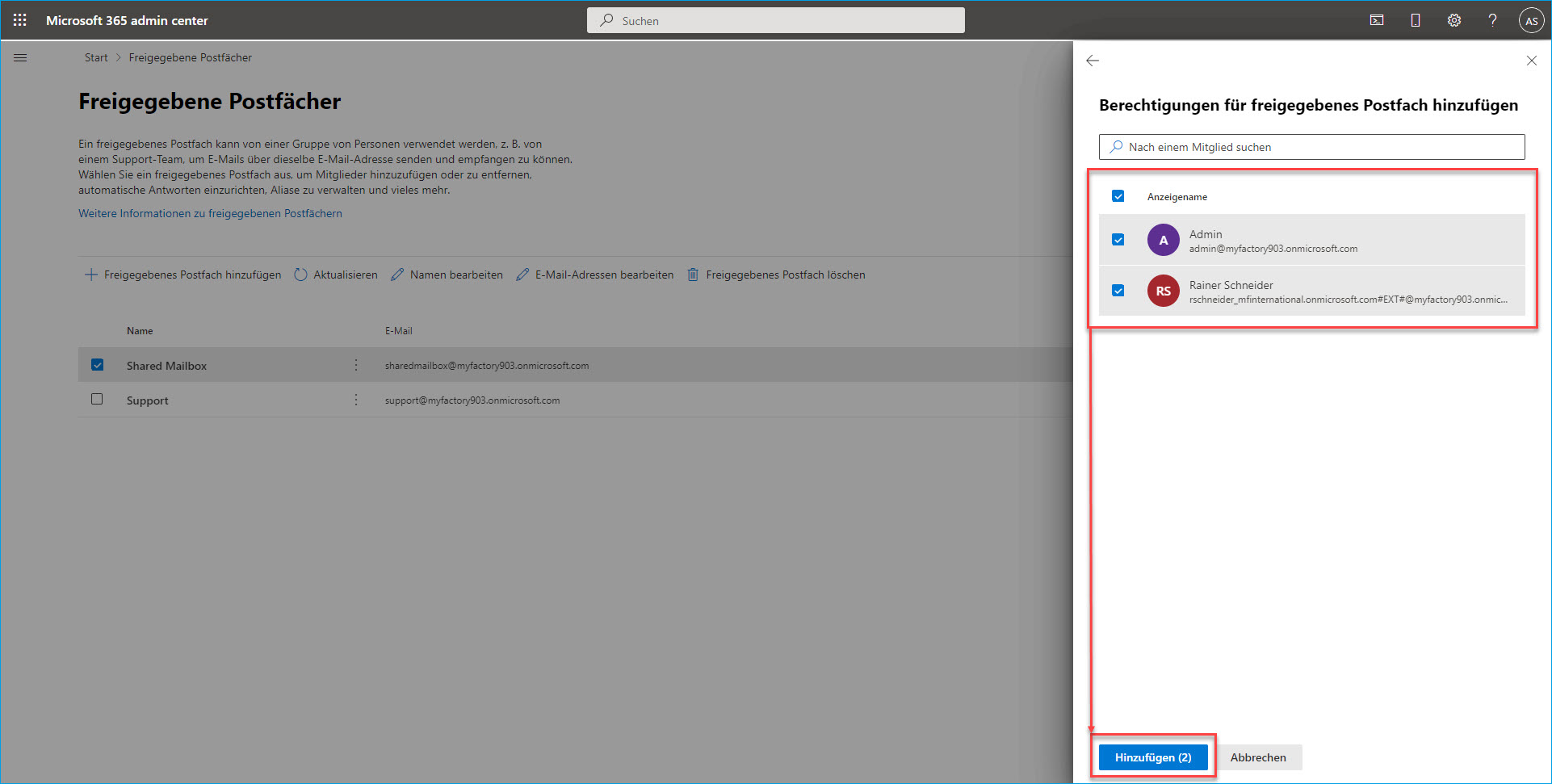This screenshot has height=784, width=1552.
Task: Open the settings gear icon
Action: [1454, 20]
